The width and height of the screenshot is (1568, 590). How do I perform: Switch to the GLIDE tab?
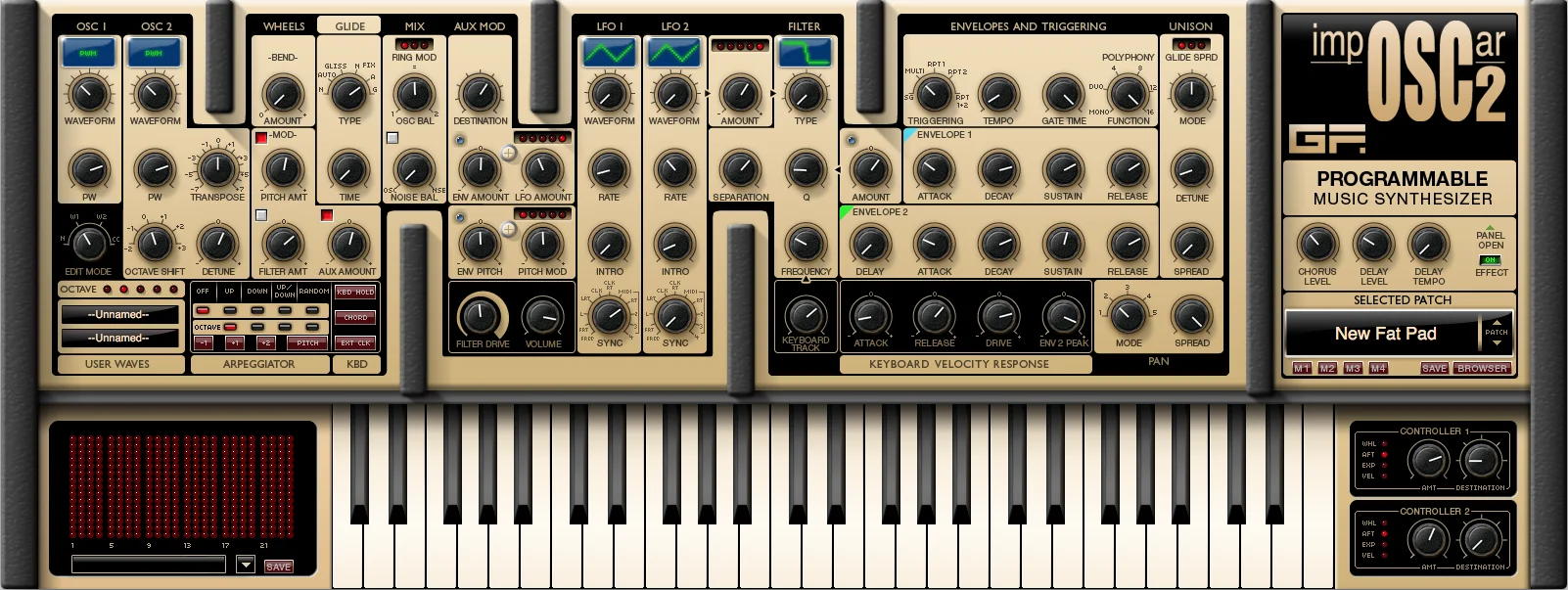349,26
